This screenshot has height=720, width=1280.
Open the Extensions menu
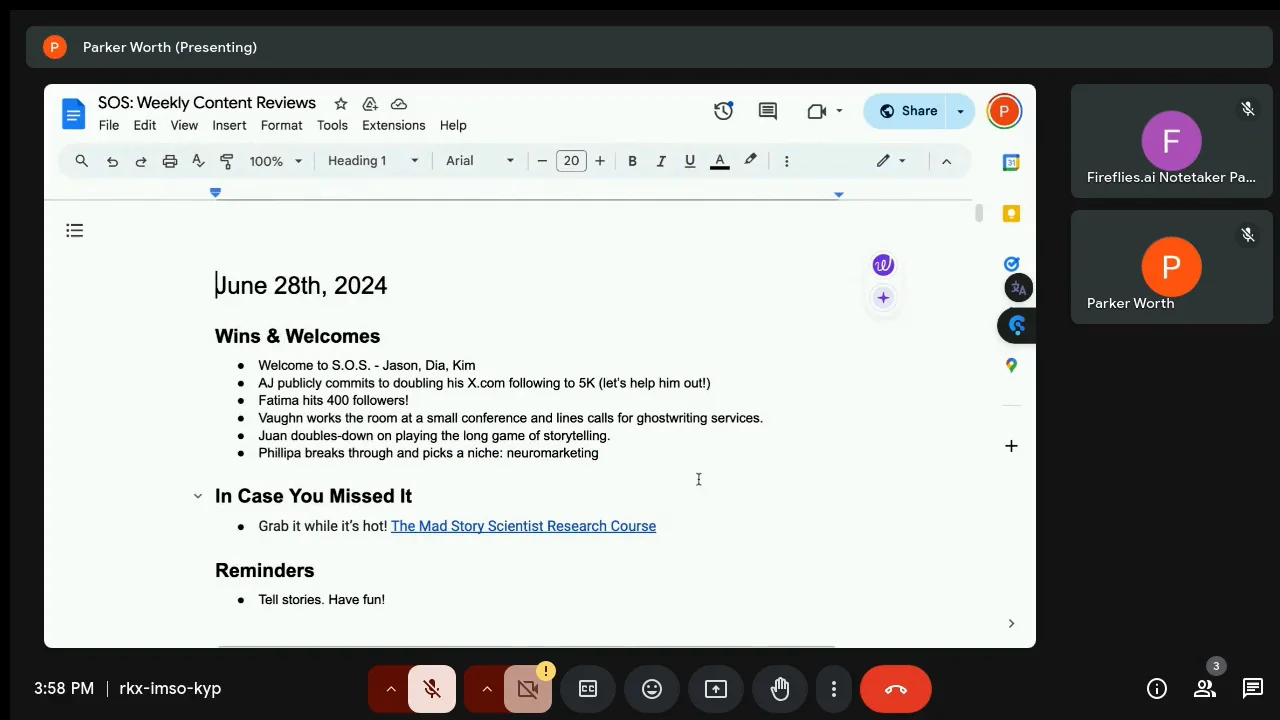point(393,125)
